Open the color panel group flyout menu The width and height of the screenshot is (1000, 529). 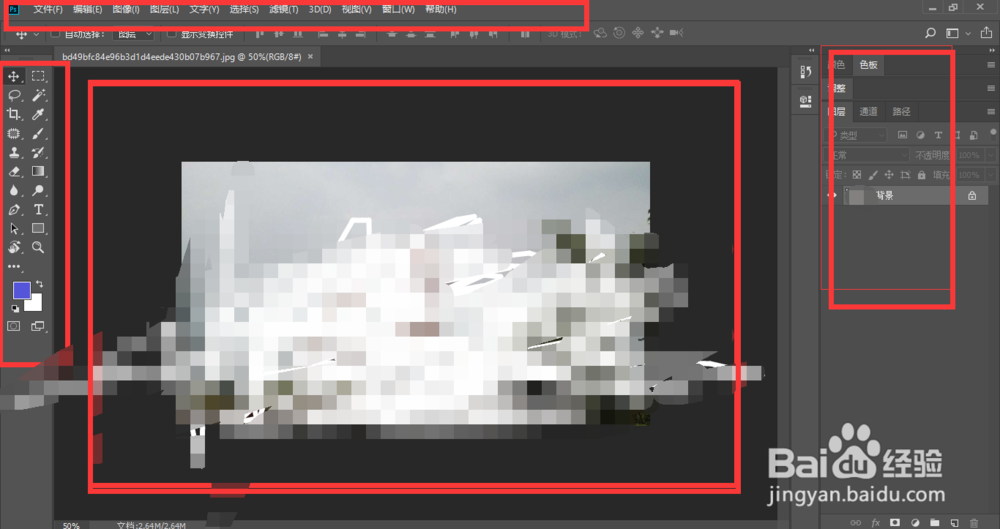point(991,64)
